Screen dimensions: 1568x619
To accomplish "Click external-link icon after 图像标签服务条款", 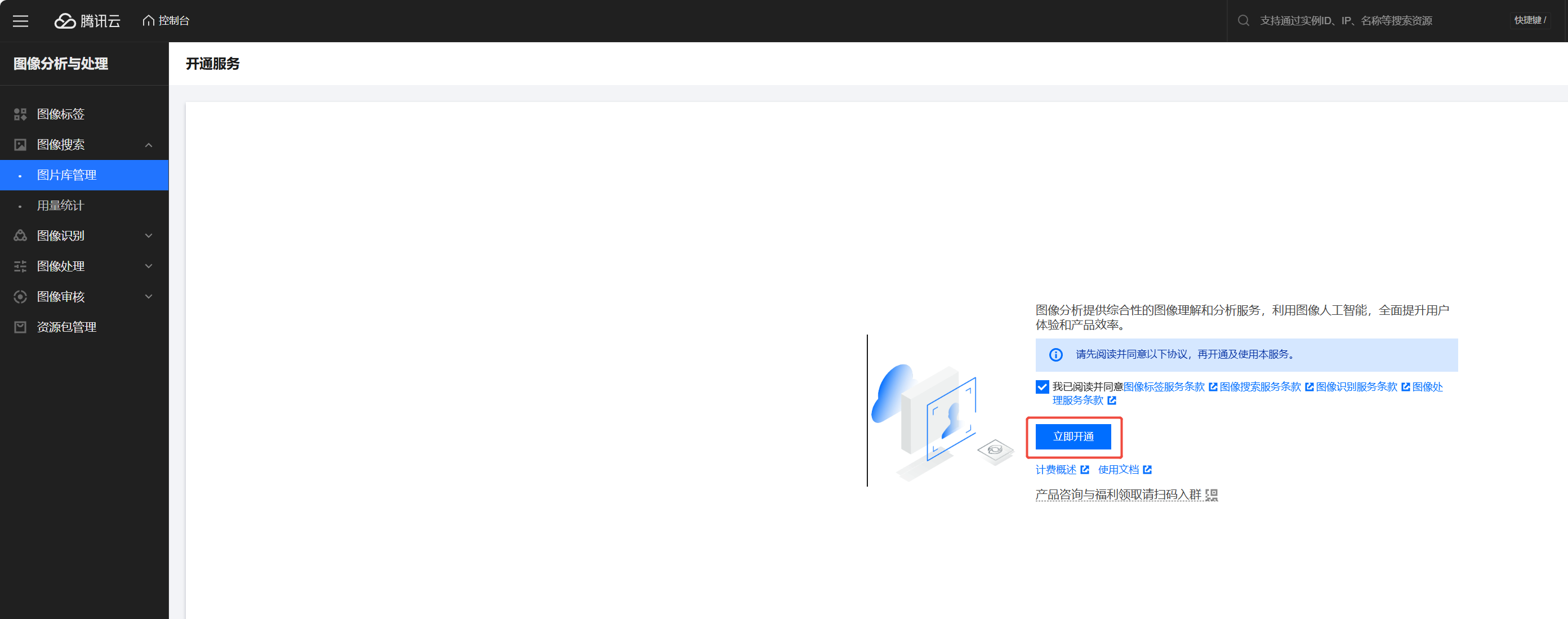I will click(1213, 387).
